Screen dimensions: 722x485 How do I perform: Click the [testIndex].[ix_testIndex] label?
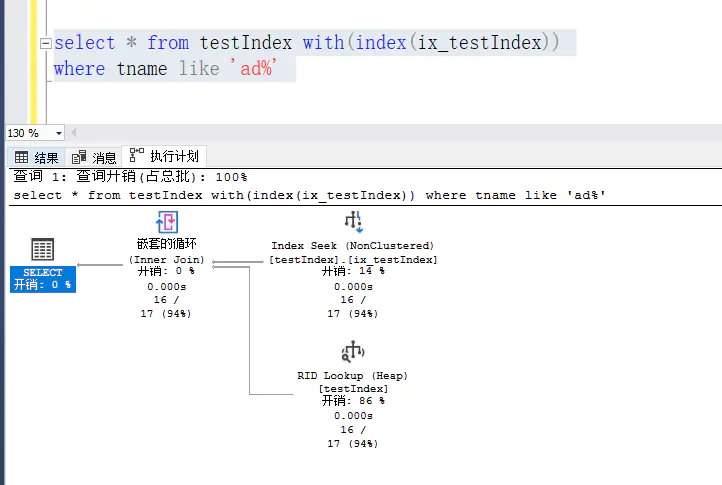353,260
